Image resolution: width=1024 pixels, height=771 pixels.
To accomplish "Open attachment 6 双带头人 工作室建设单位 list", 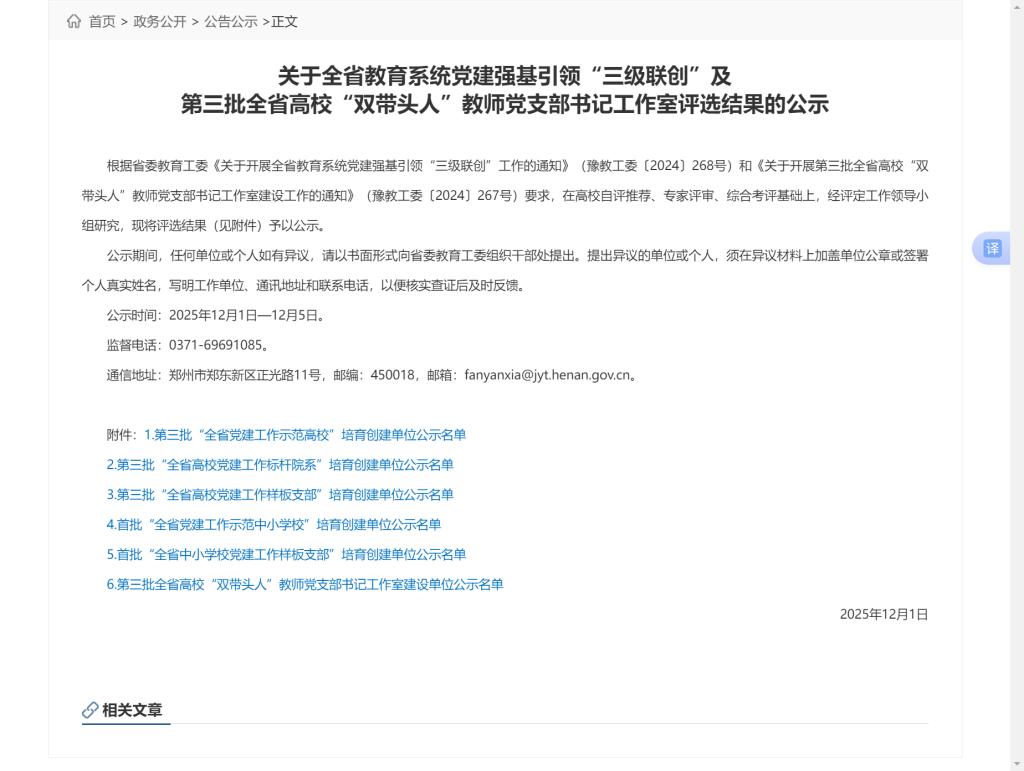I will [x=305, y=585].
